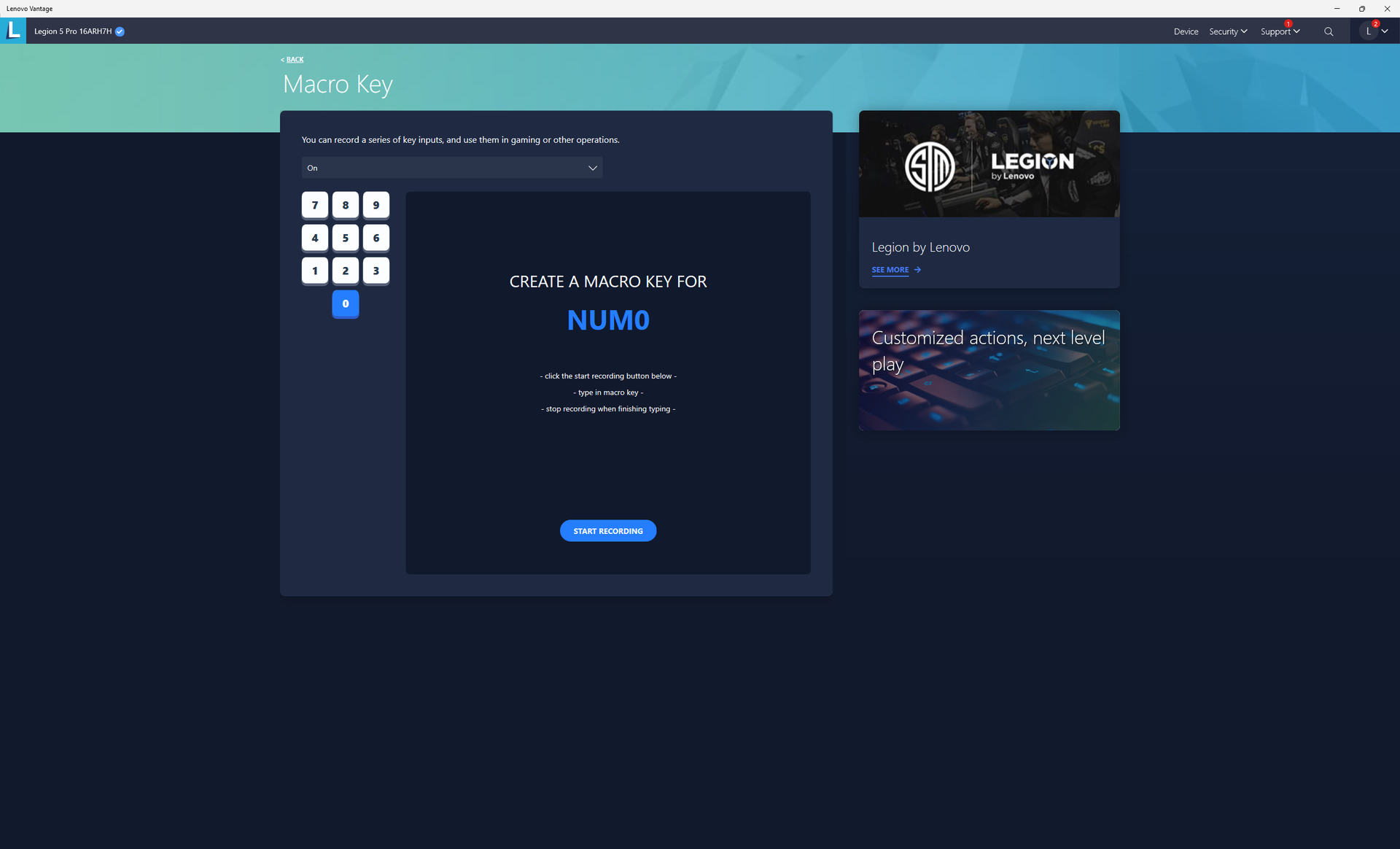
Task: Expand the Security menu chevron
Action: (1244, 31)
